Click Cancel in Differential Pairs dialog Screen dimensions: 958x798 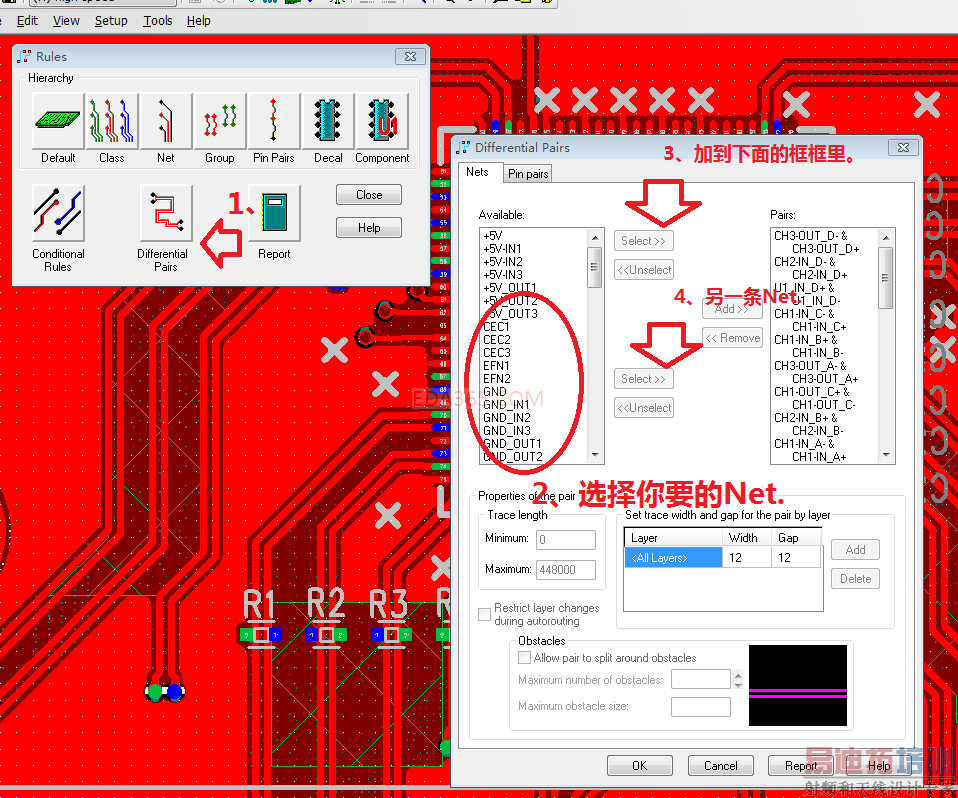coord(721,766)
